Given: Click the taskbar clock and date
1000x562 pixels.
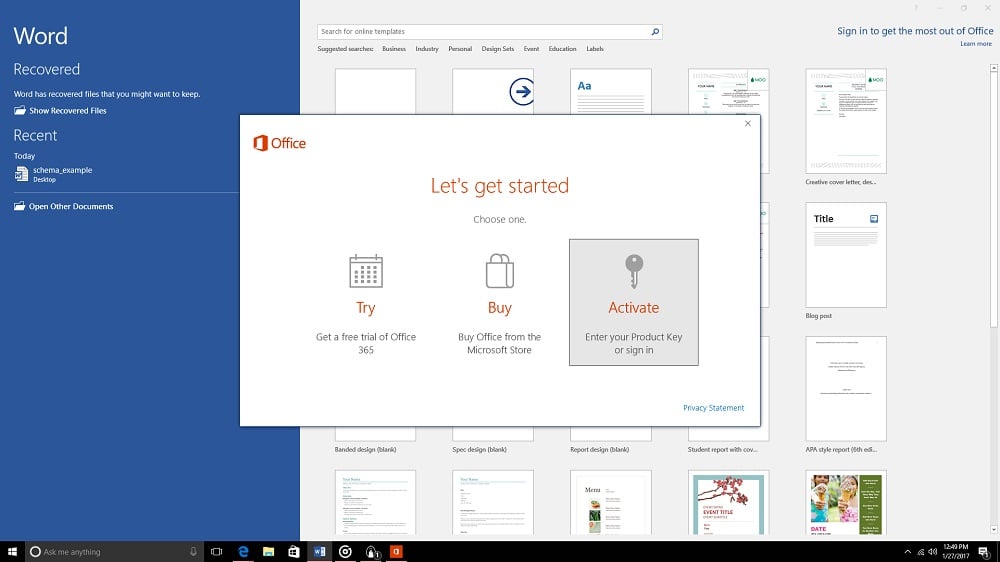Looking at the screenshot, I should coord(955,552).
